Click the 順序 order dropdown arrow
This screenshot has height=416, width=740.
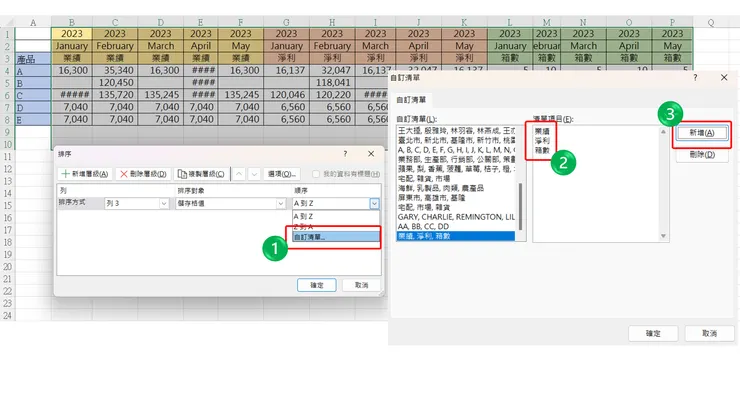tap(374, 204)
